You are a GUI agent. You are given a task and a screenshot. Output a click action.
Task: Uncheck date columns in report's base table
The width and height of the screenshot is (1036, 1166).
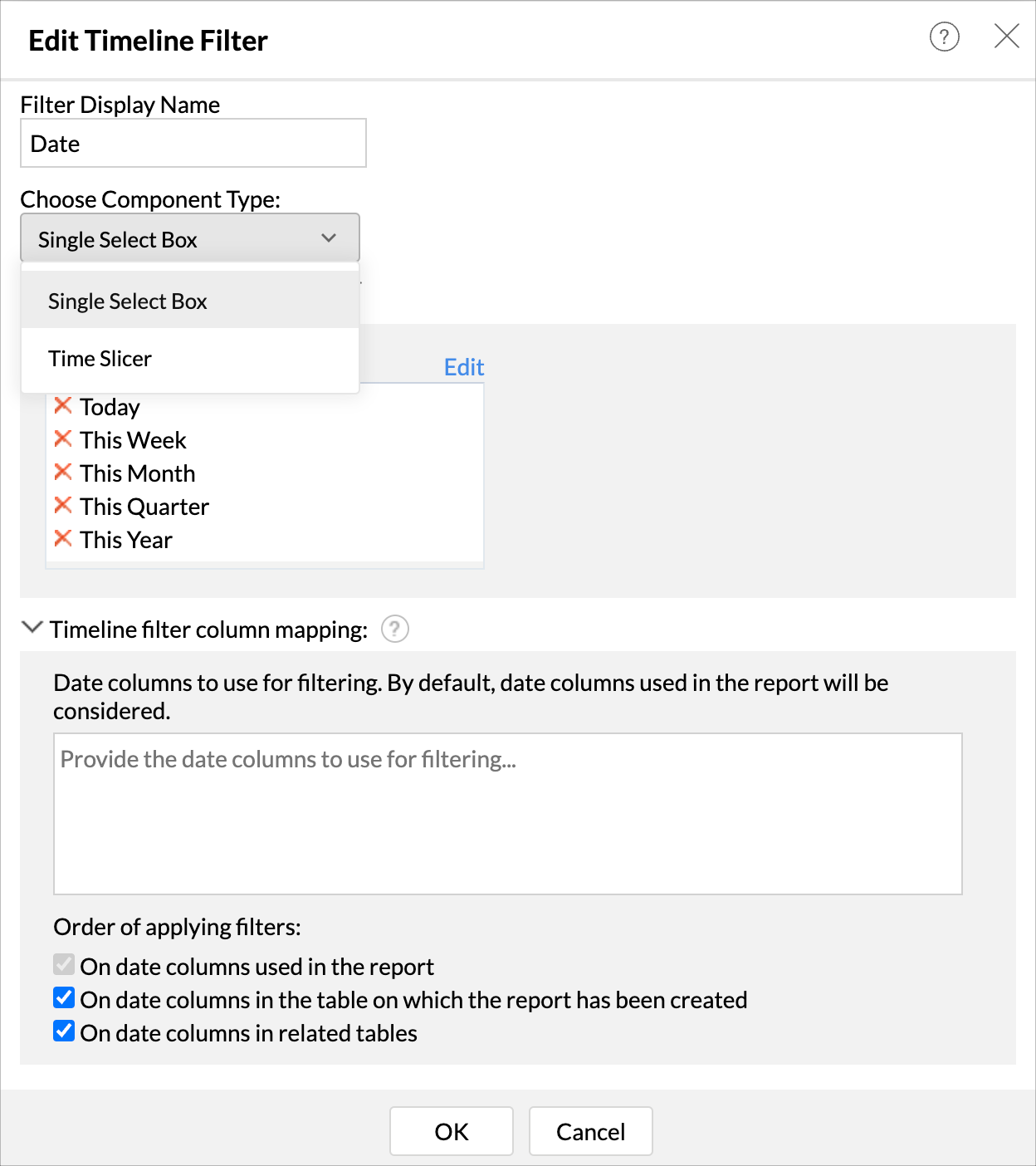(x=64, y=998)
